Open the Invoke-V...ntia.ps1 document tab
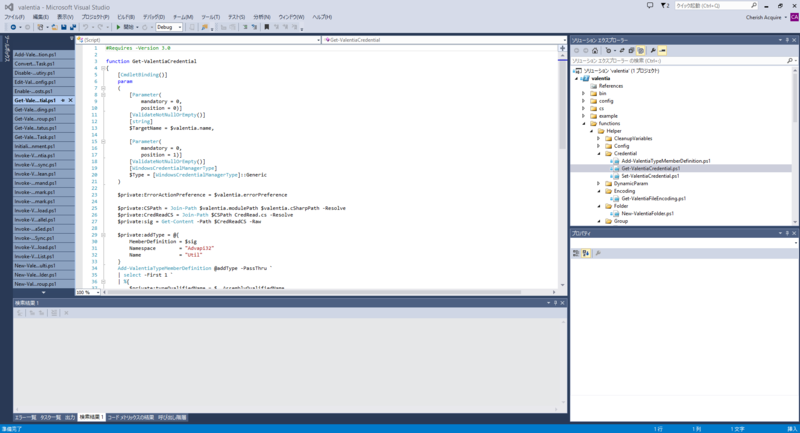Viewport: 800px width, 433px height. pos(44,156)
